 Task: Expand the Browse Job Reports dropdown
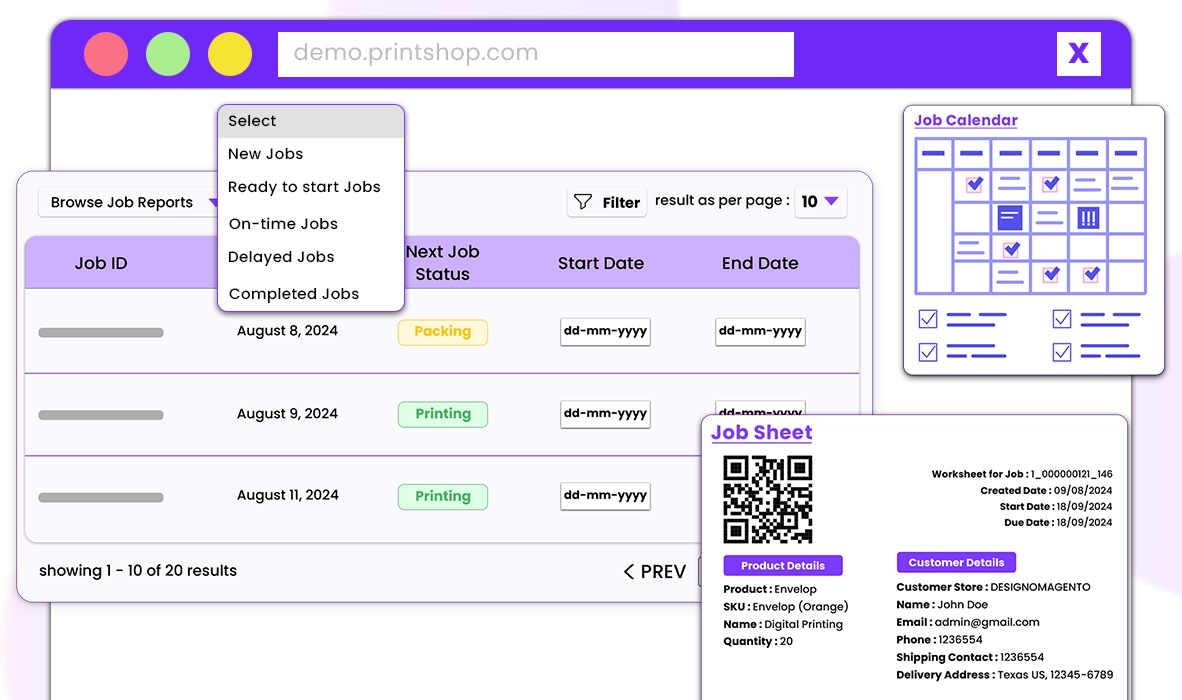click(128, 202)
